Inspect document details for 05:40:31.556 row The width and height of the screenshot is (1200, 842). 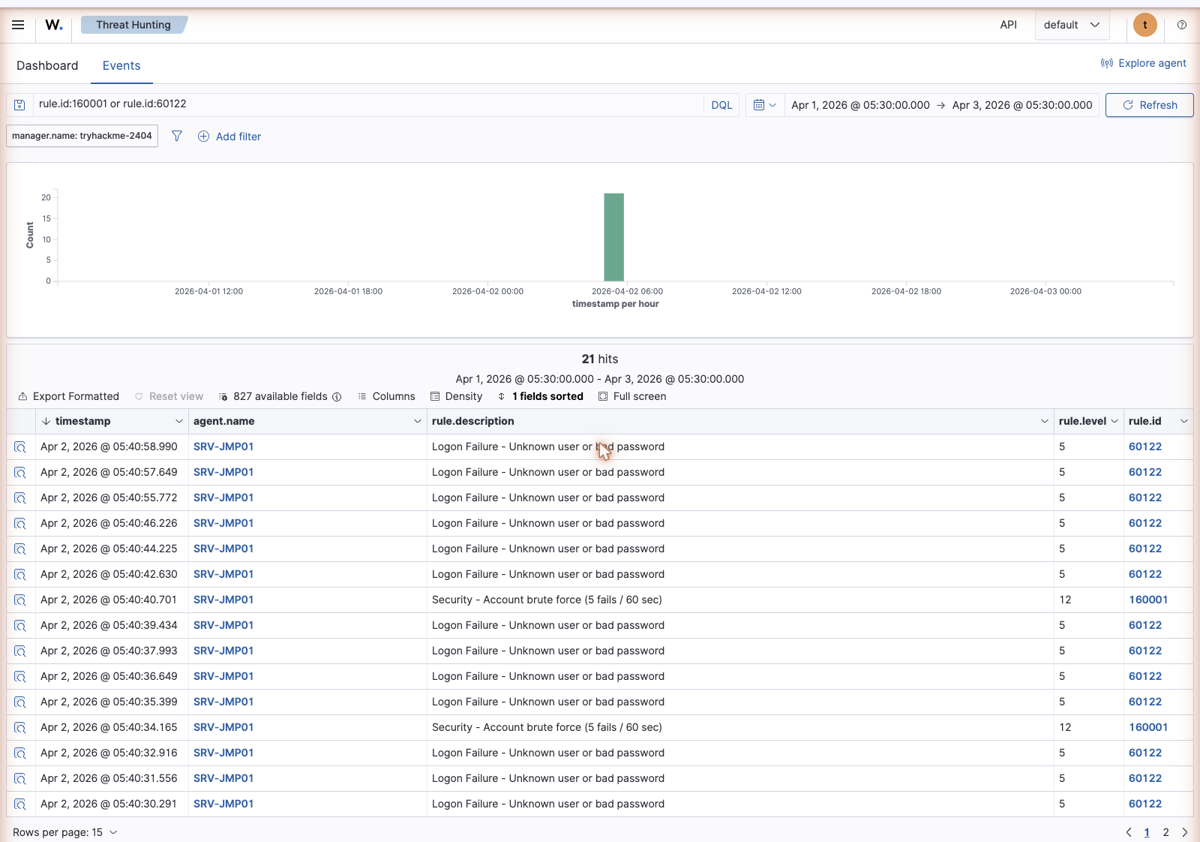tap(20, 778)
